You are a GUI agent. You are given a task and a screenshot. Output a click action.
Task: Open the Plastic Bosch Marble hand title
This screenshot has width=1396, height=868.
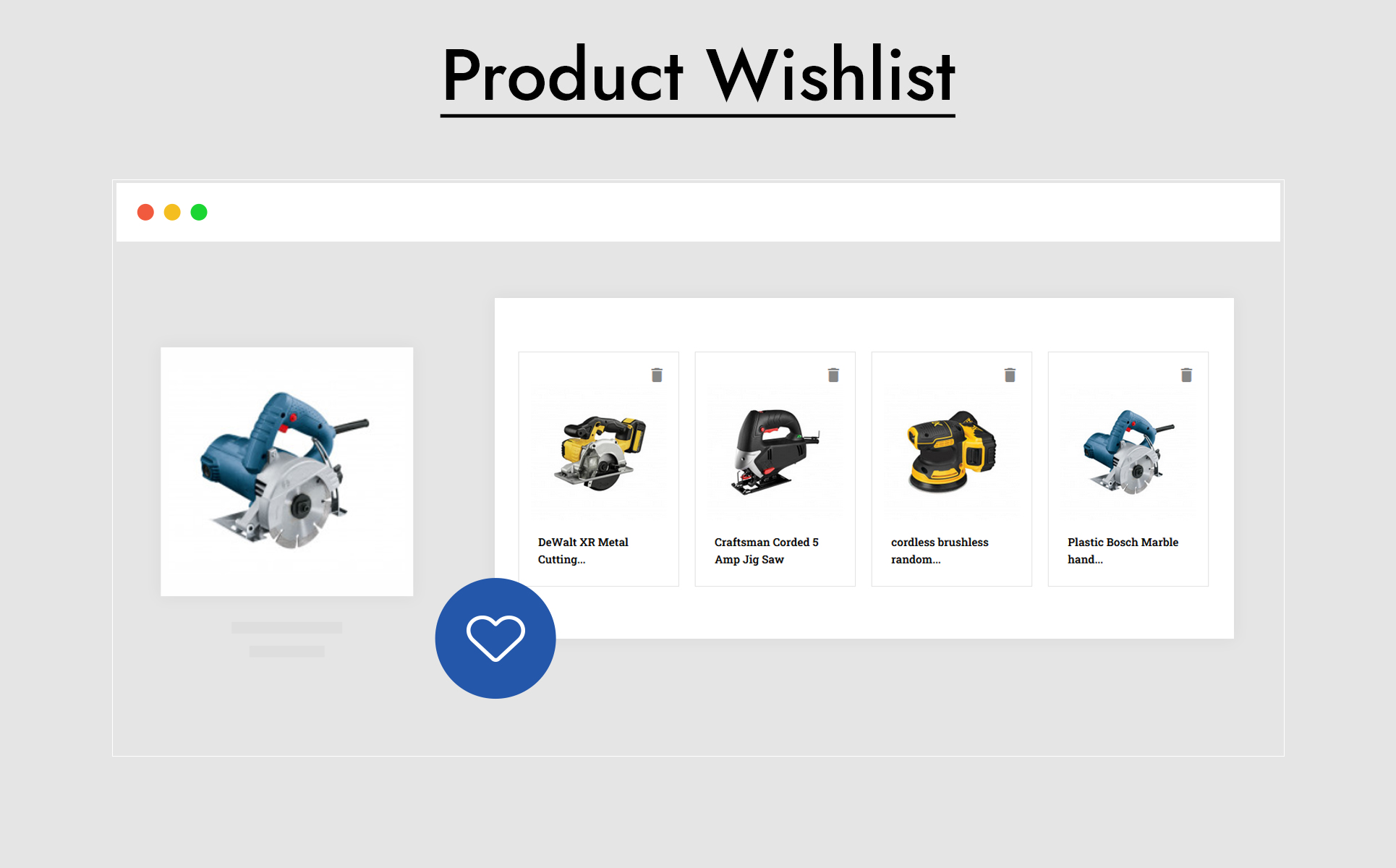tap(1123, 550)
